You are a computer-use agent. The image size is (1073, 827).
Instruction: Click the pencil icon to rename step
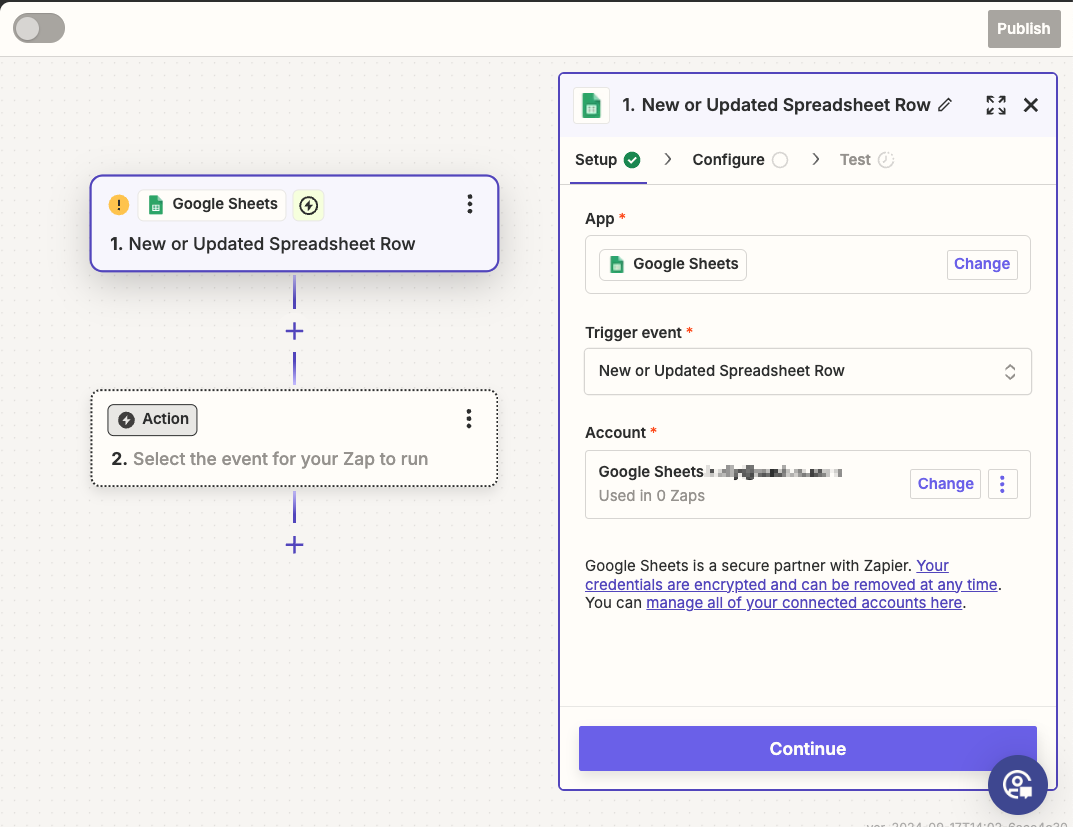click(x=945, y=105)
